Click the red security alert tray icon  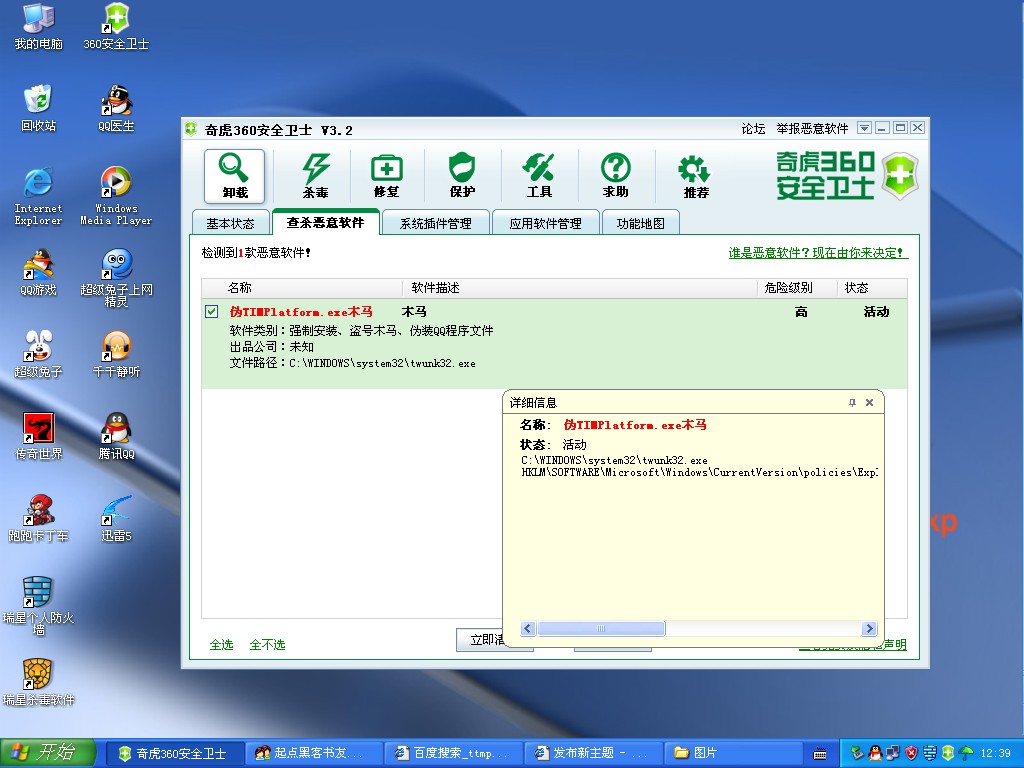click(912, 753)
